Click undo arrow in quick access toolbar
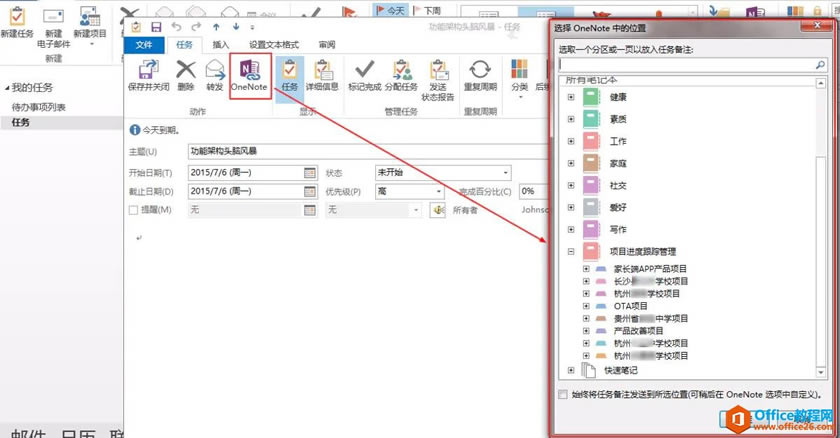Viewport: 840px width, 438px height. (x=176, y=26)
